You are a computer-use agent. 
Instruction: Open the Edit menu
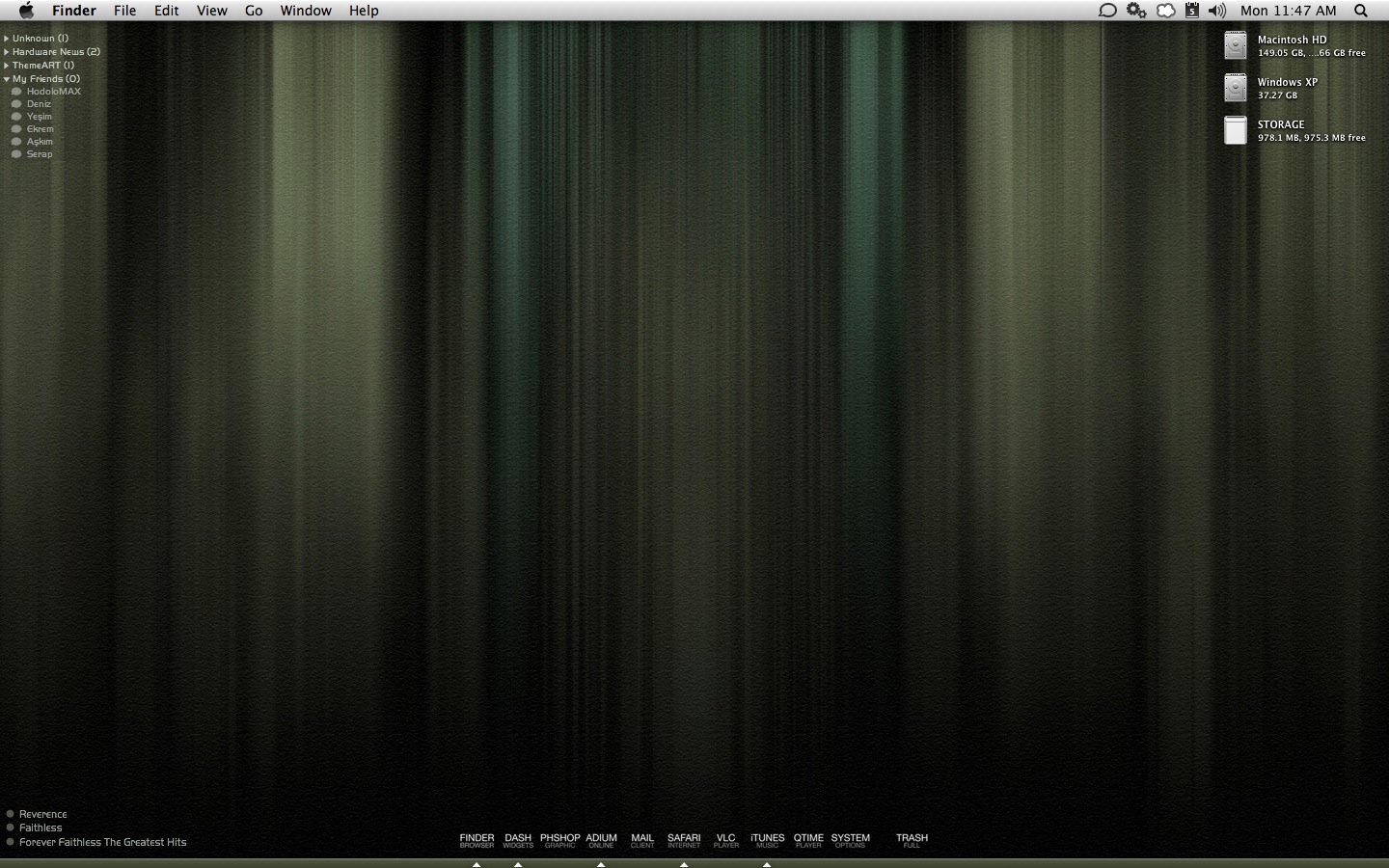[x=167, y=11]
